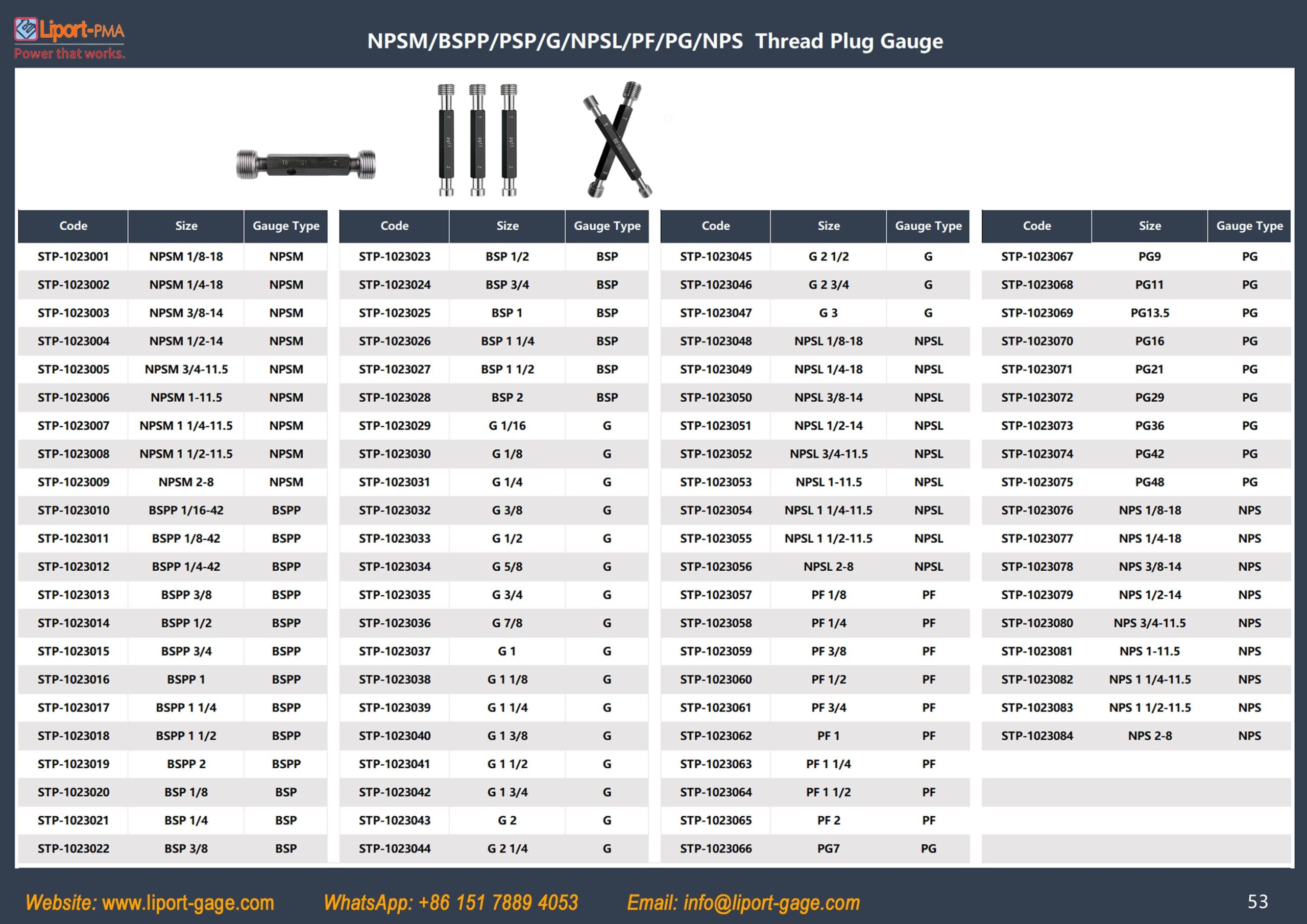Select size NPSM 1 1/4-11.5
This screenshot has width=1307, height=924.
click(x=186, y=426)
